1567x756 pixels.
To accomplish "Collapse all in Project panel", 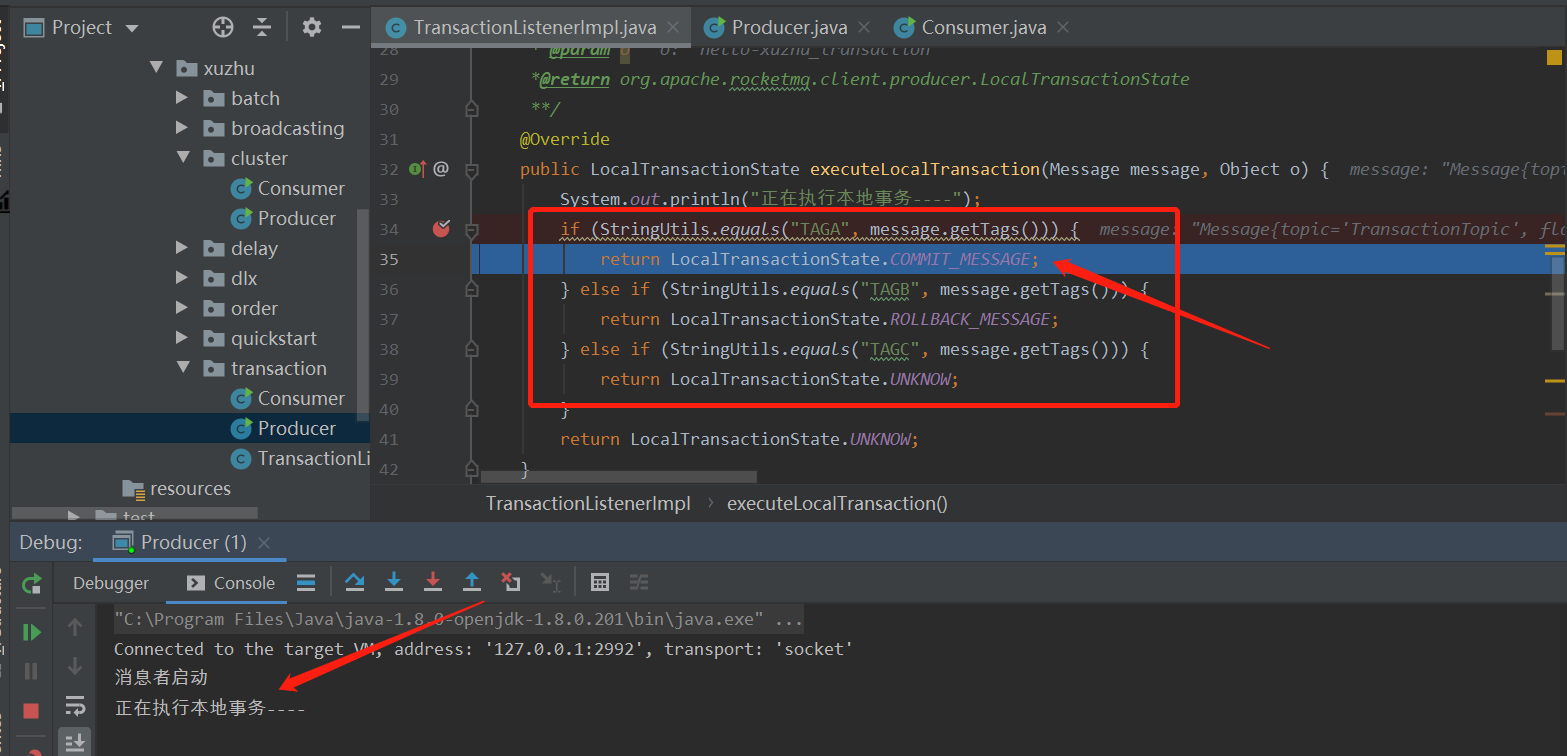I will pyautogui.click(x=262, y=27).
